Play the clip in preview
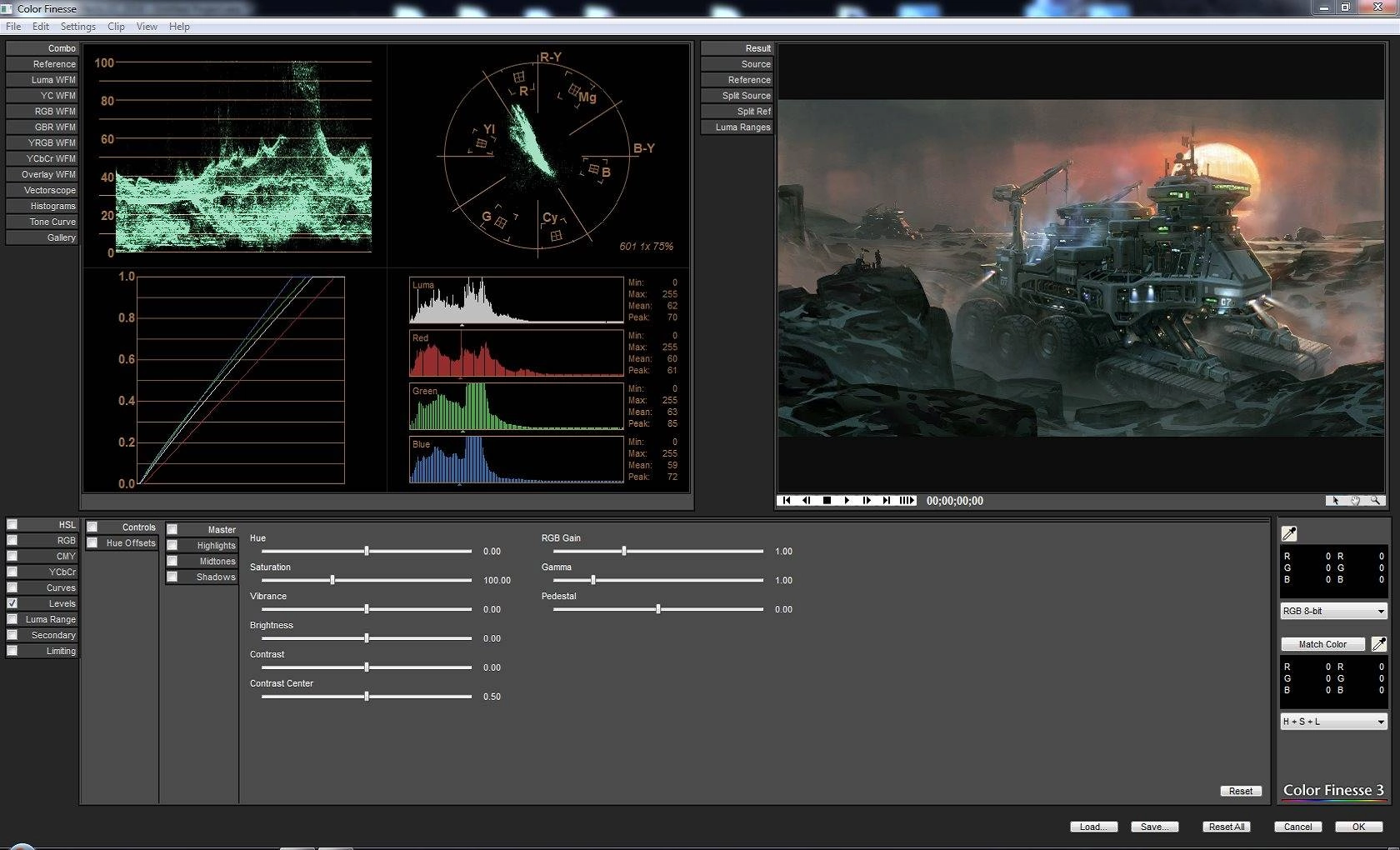 point(847,500)
